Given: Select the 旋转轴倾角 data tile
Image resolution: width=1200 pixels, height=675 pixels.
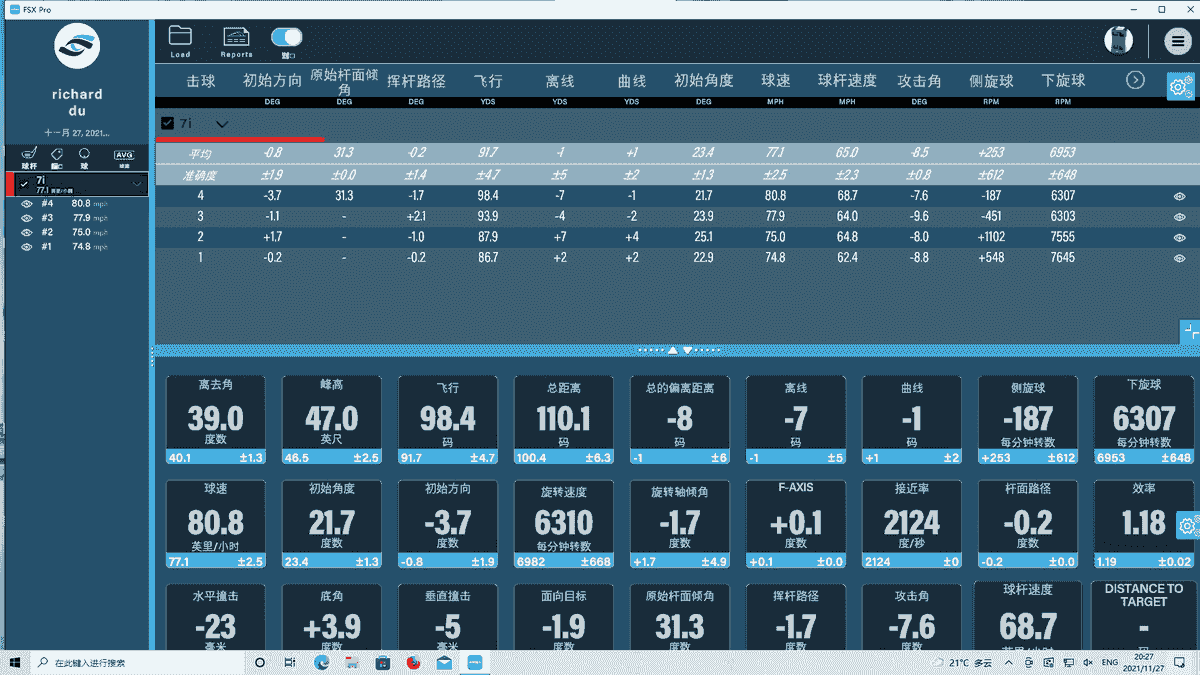Looking at the screenshot, I should pyautogui.click(x=680, y=524).
